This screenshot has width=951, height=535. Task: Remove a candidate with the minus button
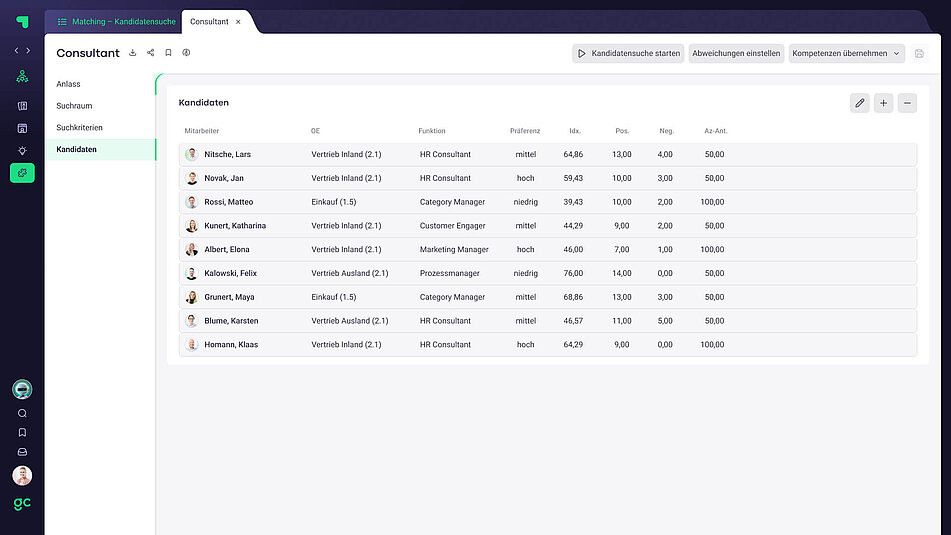(907, 103)
